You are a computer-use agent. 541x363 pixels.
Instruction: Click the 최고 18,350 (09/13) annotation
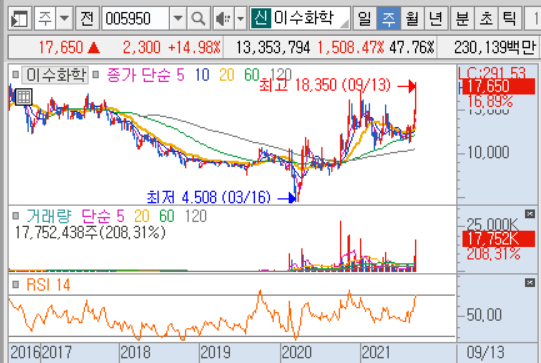point(325,85)
